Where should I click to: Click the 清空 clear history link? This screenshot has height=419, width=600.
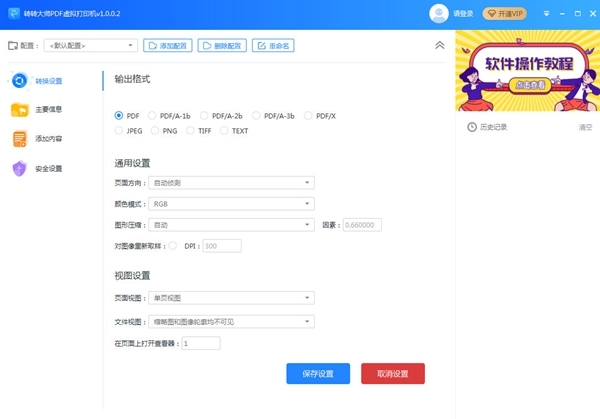point(585,127)
